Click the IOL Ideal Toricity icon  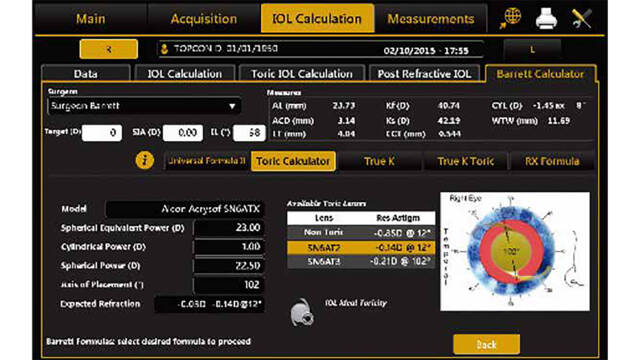(x=302, y=312)
